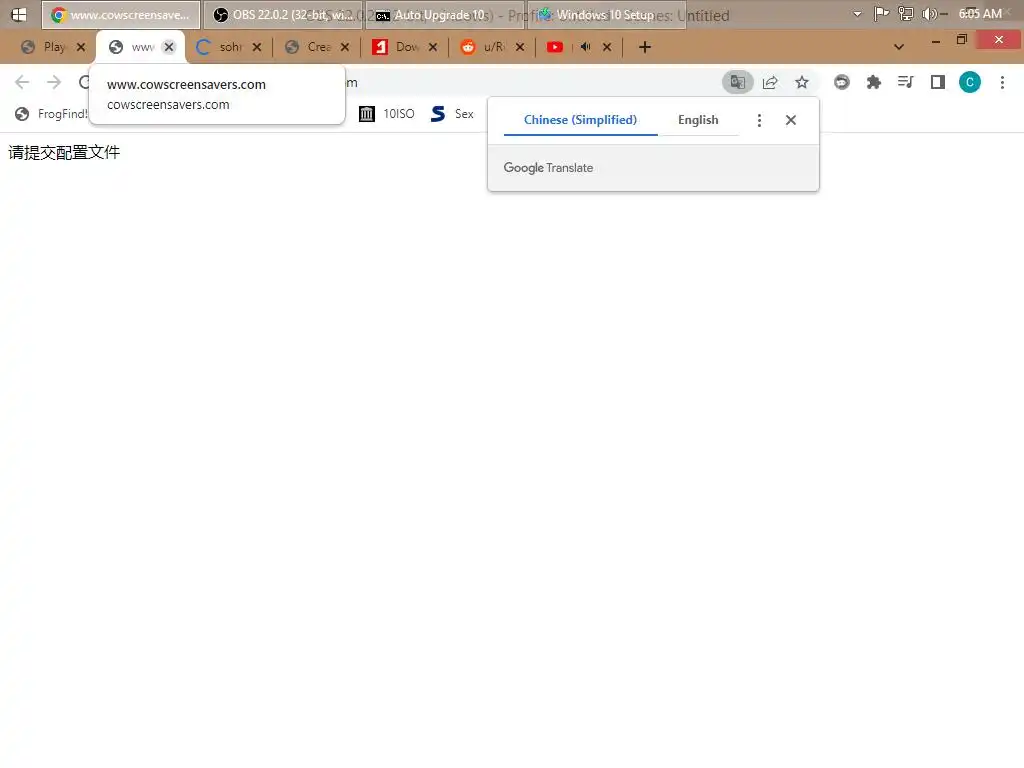This screenshot has width=1024, height=768.
Task: Mute the YouTube tab audio icon
Action: tap(586, 47)
